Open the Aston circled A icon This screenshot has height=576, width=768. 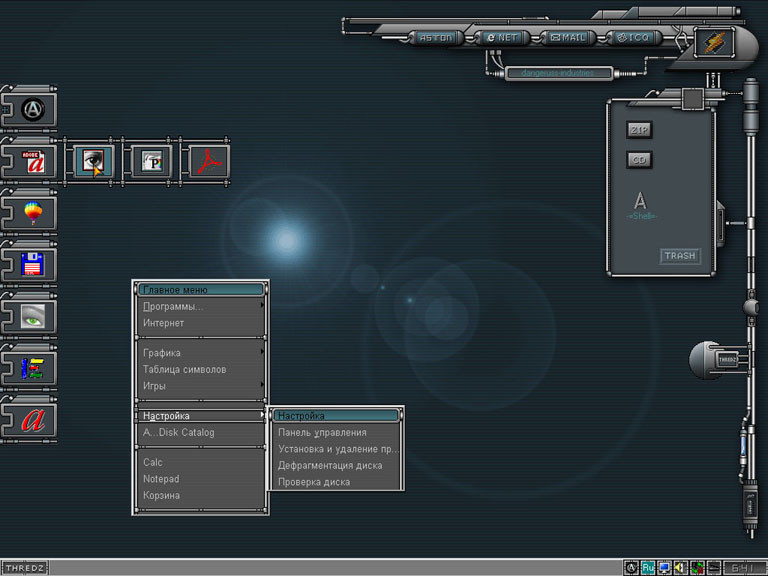pos(34,109)
